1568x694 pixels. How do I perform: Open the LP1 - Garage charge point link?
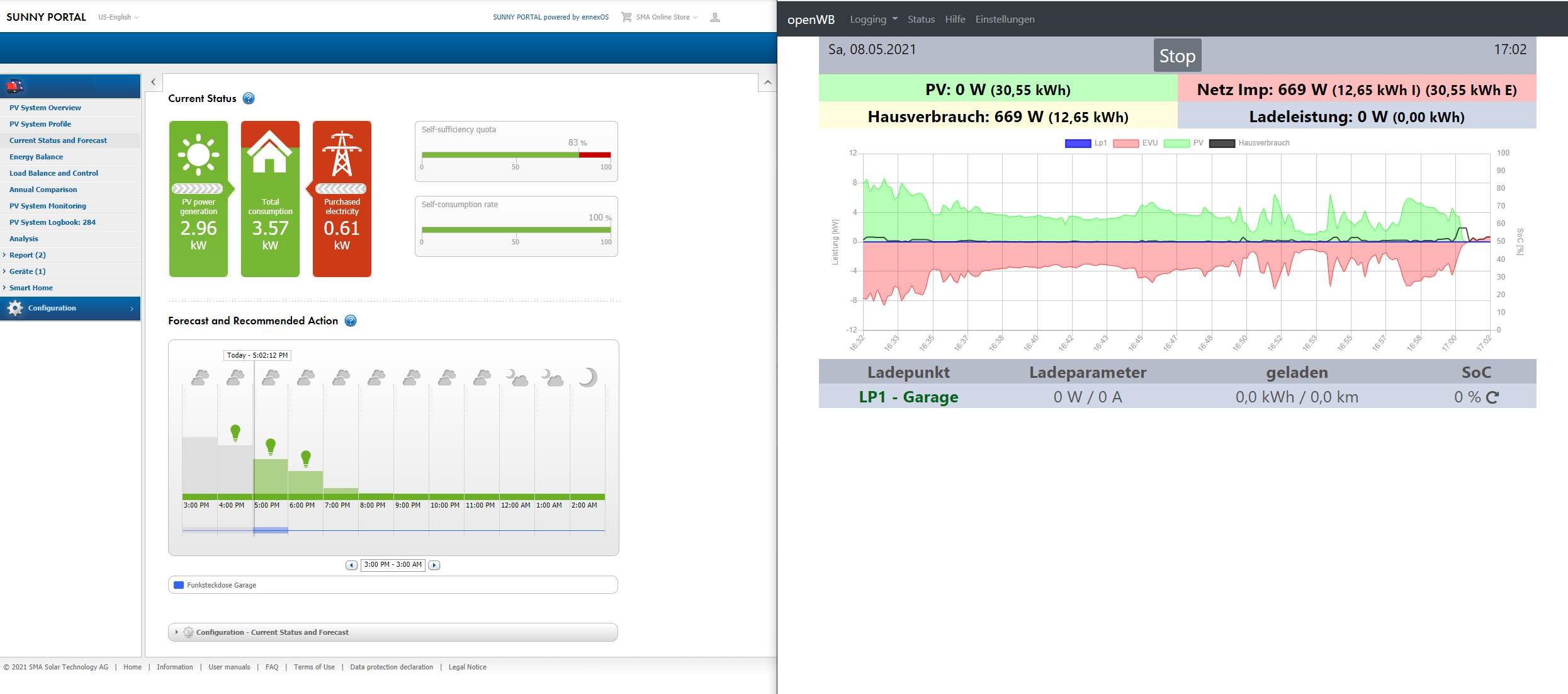tap(908, 397)
